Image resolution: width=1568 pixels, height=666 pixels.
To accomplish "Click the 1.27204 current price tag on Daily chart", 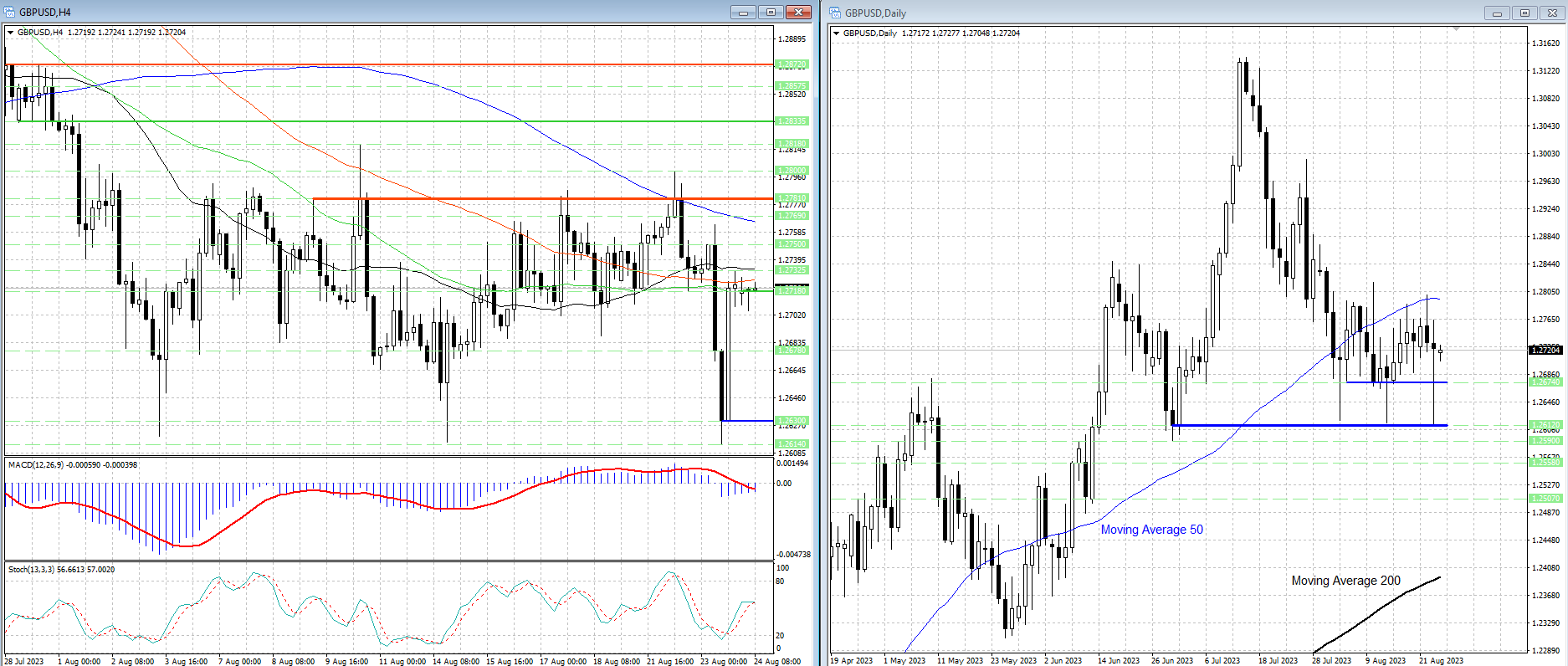I will [x=1545, y=350].
